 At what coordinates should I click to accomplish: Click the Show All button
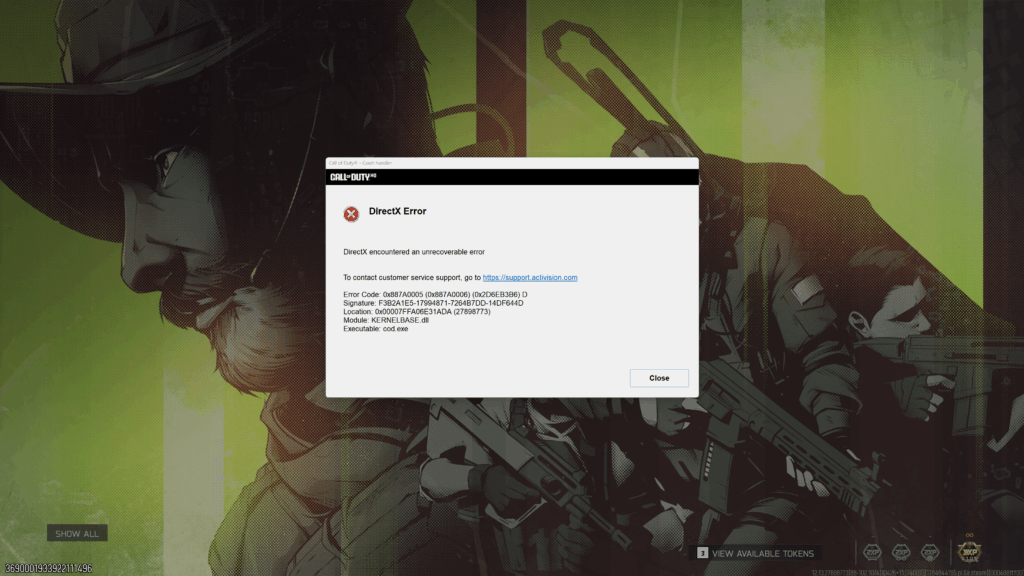(77, 534)
